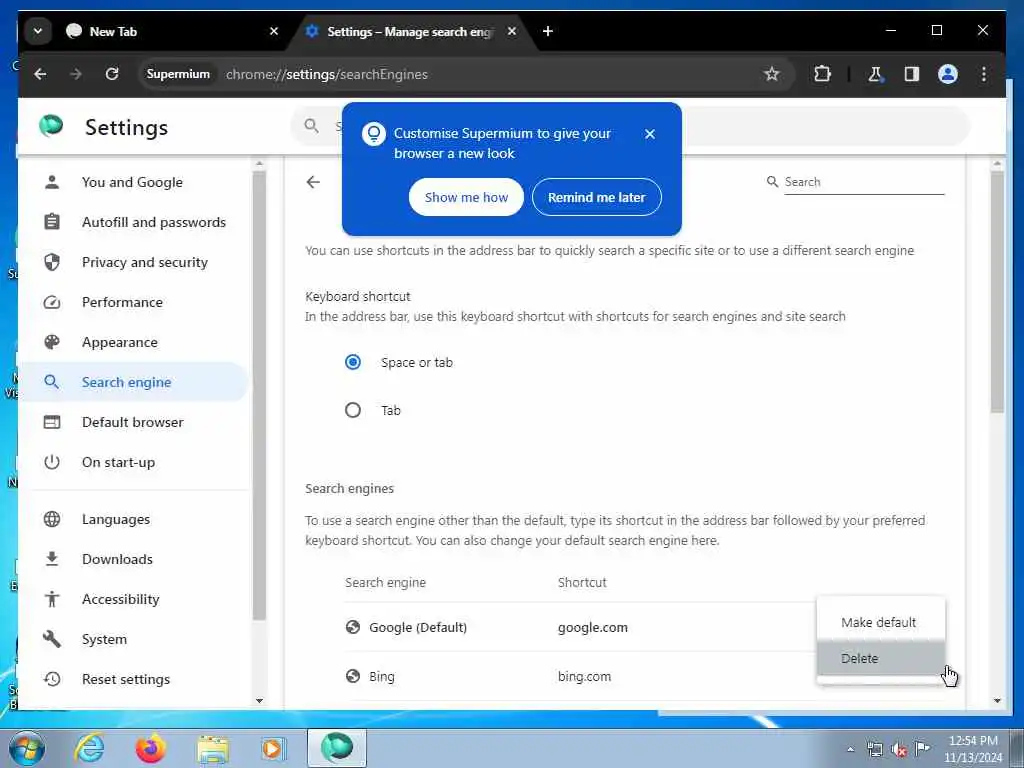Open the Action Center flag icon
Image resolution: width=1024 pixels, height=768 pixels.
(922, 748)
